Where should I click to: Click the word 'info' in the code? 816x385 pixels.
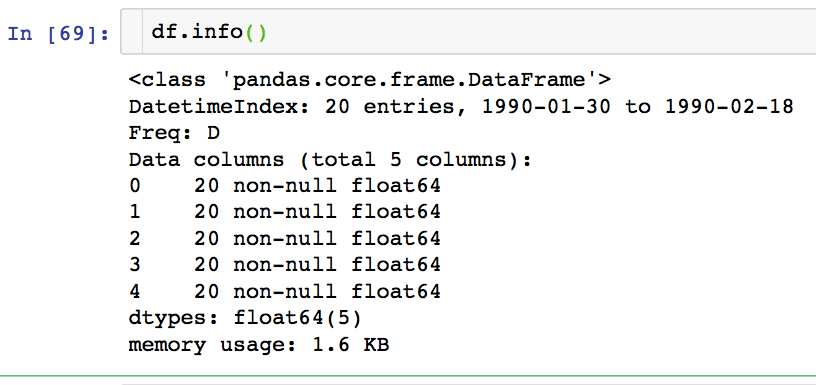tap(217, 32)
